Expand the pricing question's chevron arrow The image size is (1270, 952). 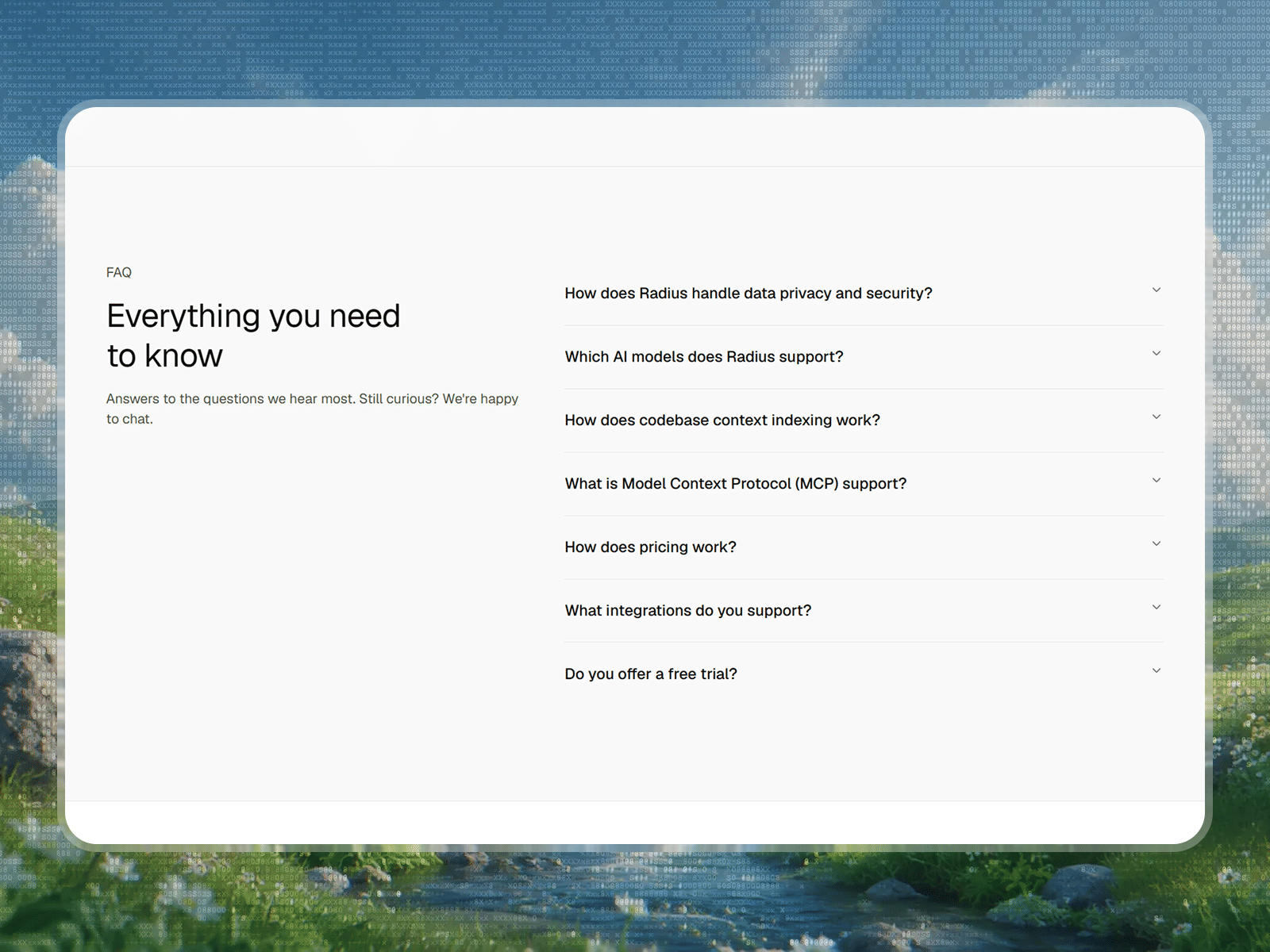click(x=1156, y=544)
